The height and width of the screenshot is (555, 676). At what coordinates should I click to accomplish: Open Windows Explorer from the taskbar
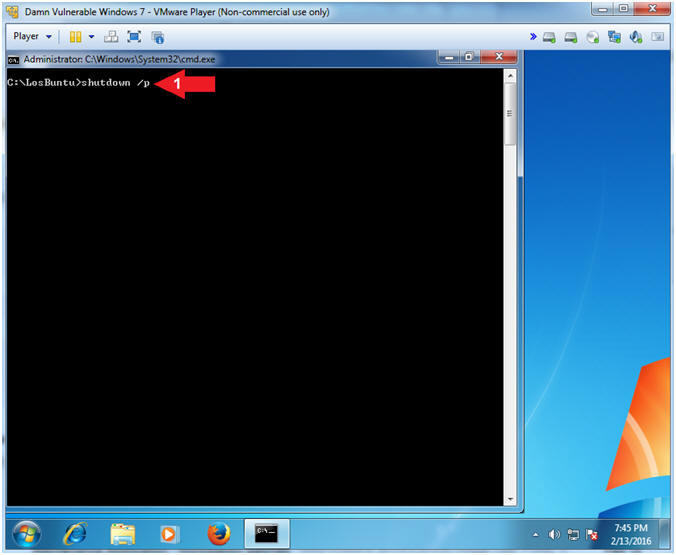coord(123,535)
